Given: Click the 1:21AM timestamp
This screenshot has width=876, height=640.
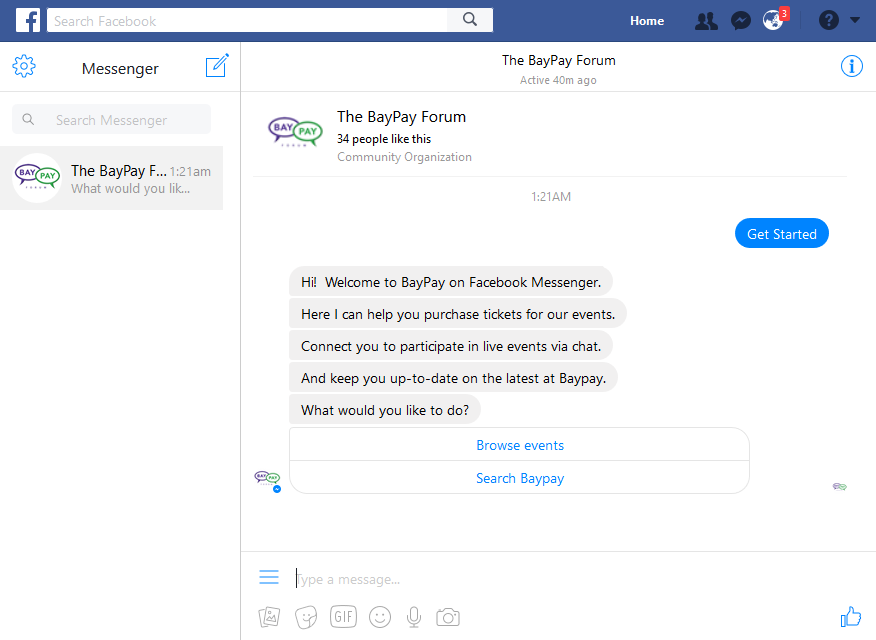Looking at the screenshot, I should click(x=551, y=197).
